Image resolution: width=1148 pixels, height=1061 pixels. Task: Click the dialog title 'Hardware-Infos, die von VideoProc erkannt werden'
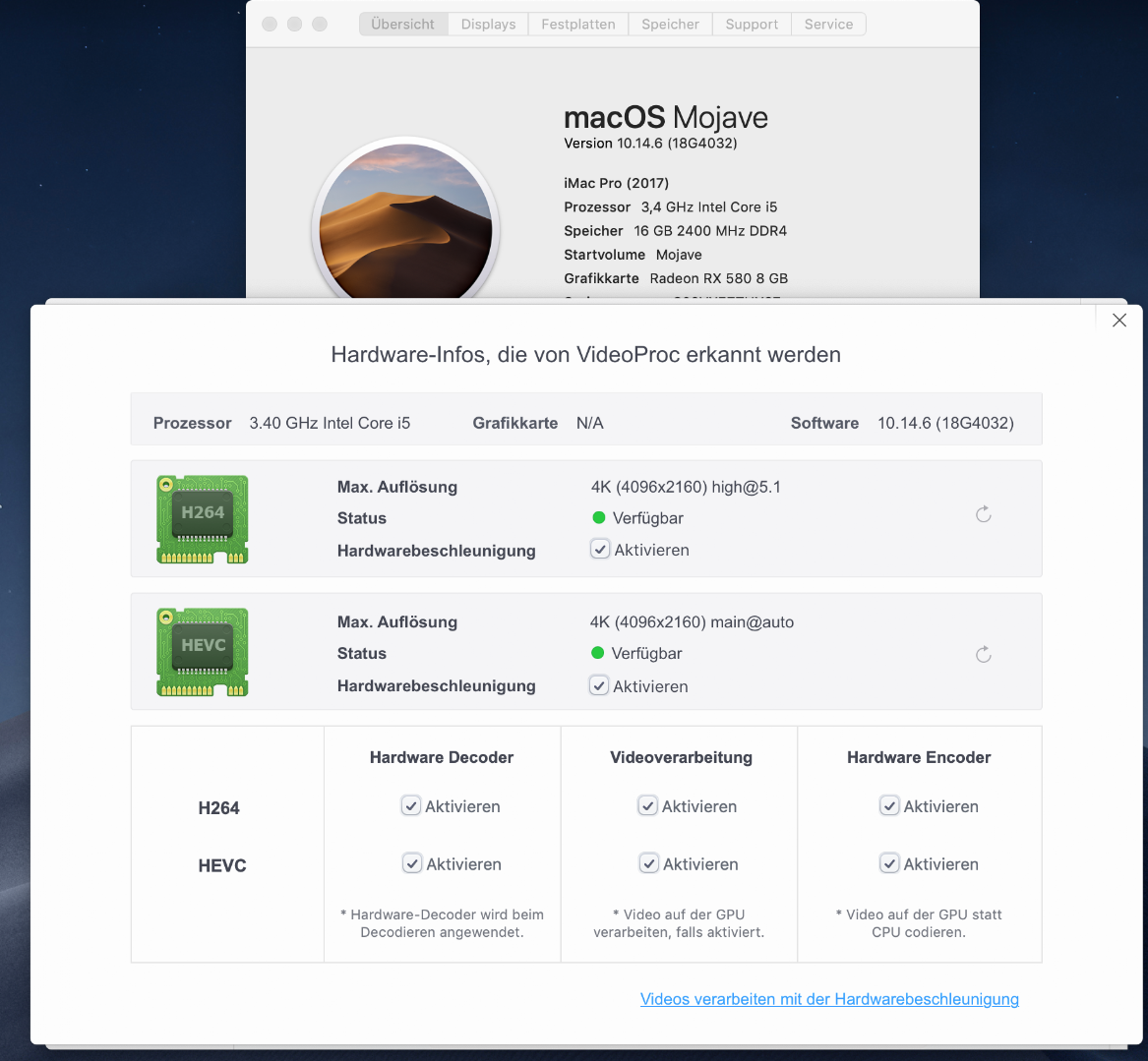(x=585, y=355)
